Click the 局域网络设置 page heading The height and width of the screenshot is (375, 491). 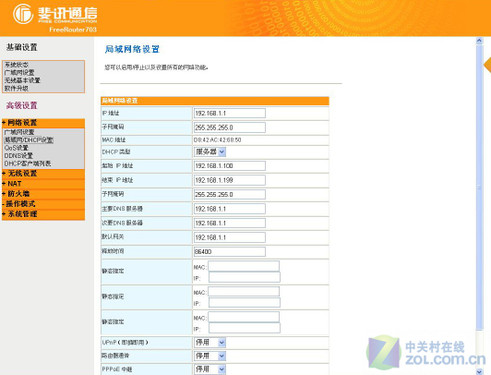click(132, 49)
